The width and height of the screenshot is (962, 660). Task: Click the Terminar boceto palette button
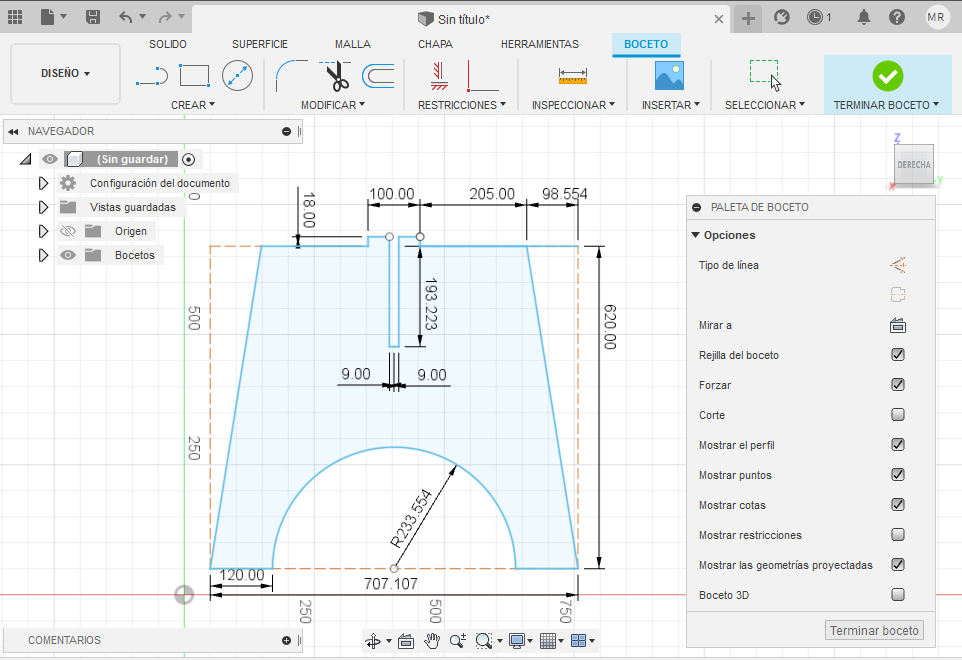point(874,631)
